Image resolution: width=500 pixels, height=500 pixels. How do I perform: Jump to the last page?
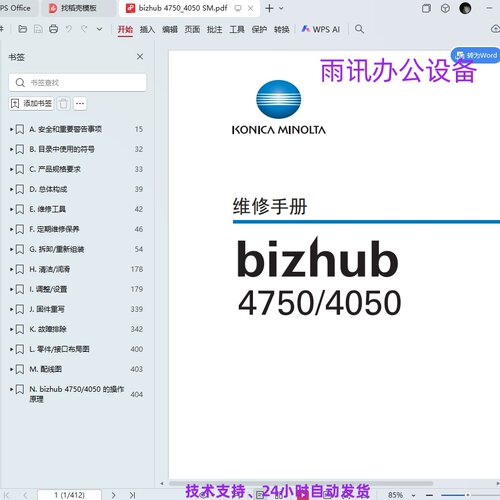[132, 495]
